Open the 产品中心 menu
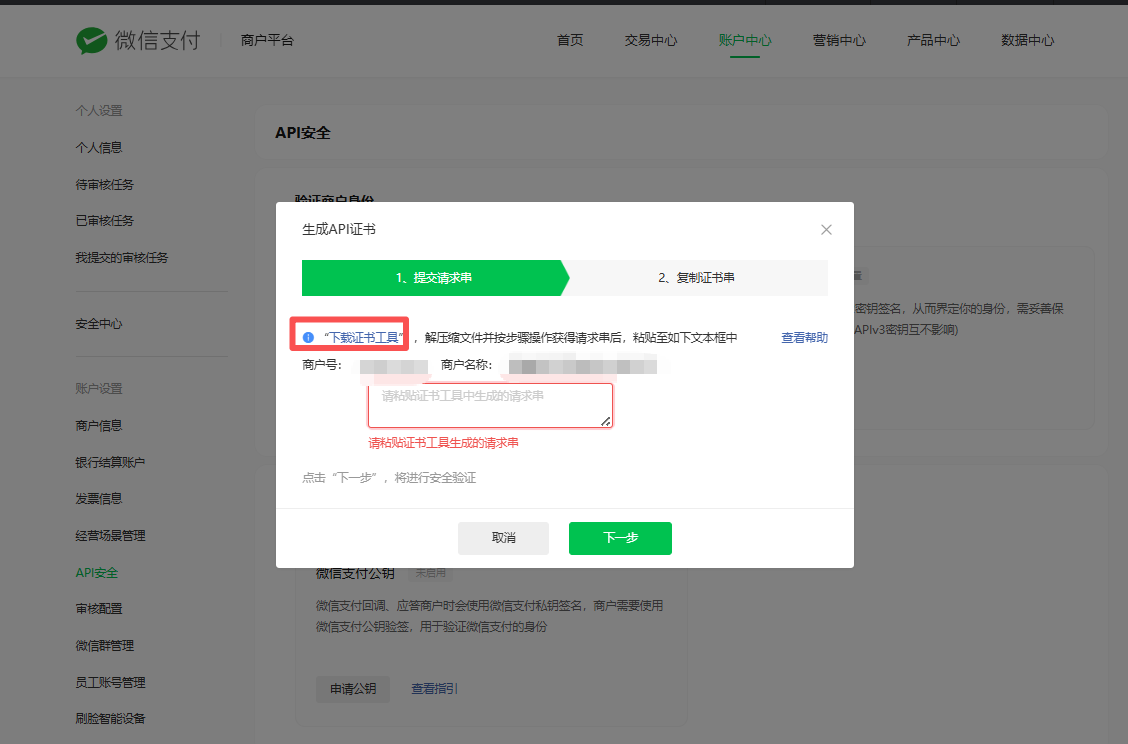1128x744 pixels. coord(933,41)
